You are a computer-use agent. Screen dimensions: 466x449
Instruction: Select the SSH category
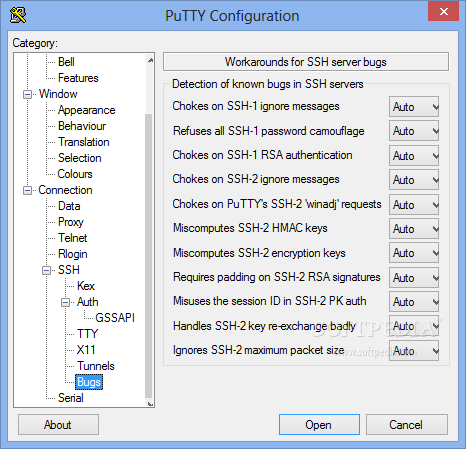[x=69, y=270]
